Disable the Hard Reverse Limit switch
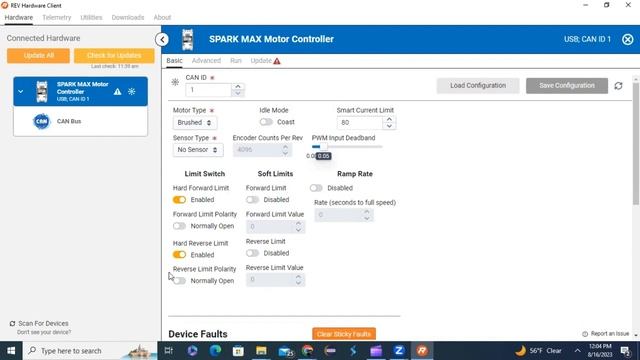This screenshot has width=640, height=360. [179, 255]
